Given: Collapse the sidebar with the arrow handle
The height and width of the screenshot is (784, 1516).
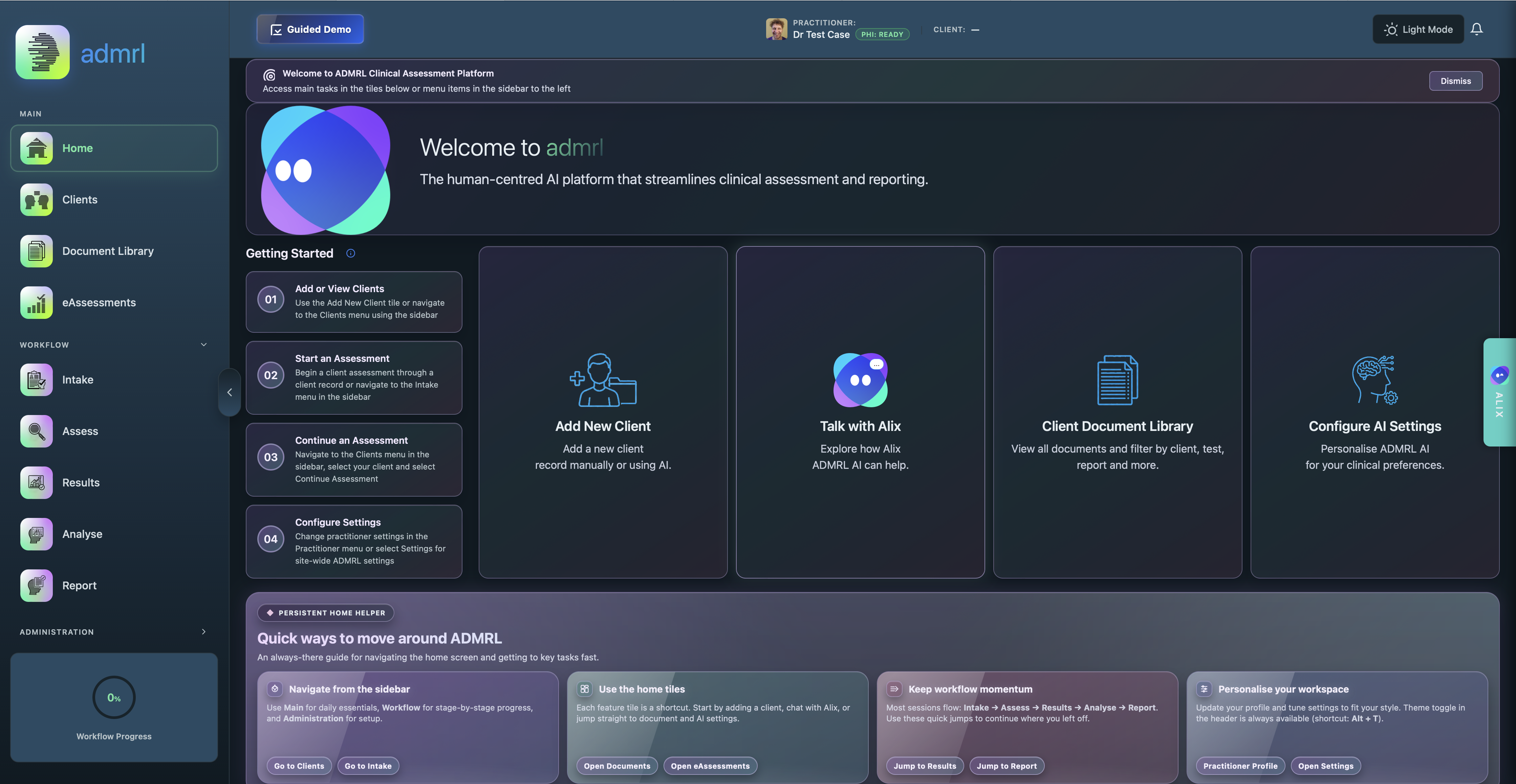Looking at the screenshot, I should 229,392.
